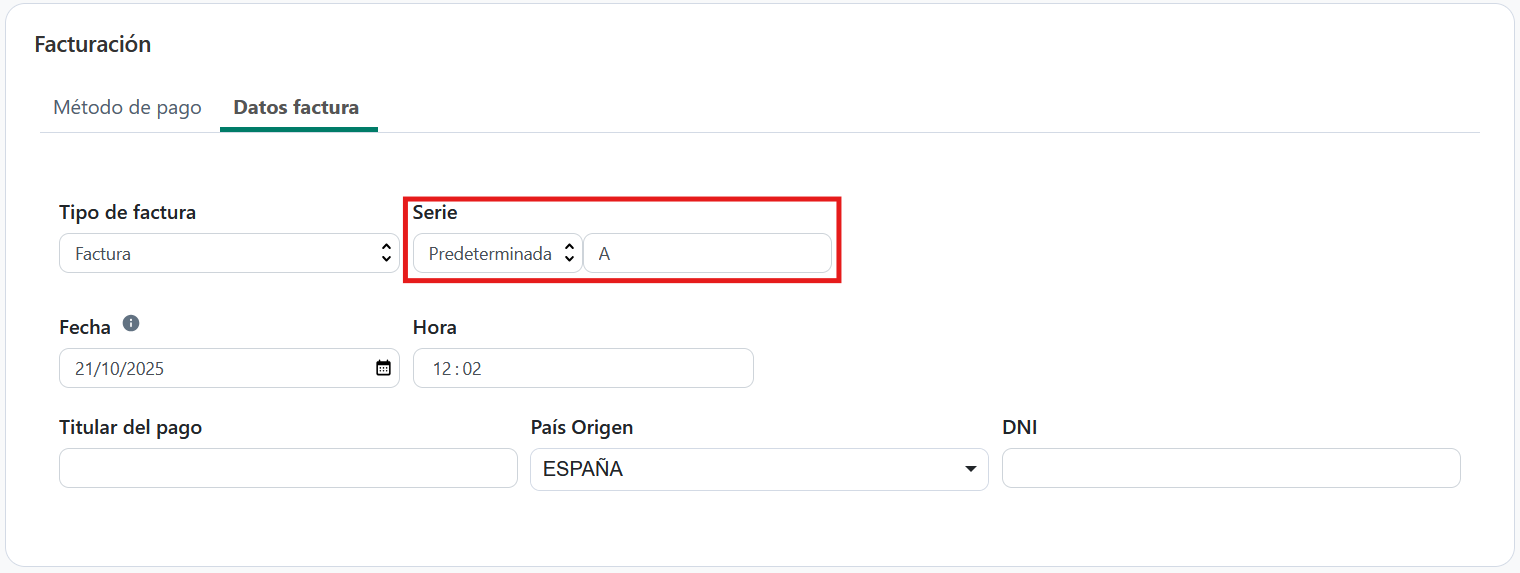Select the hour 12 in Hora field
Viewport: 1520px width, 573px height.
(x=441, y=369)
